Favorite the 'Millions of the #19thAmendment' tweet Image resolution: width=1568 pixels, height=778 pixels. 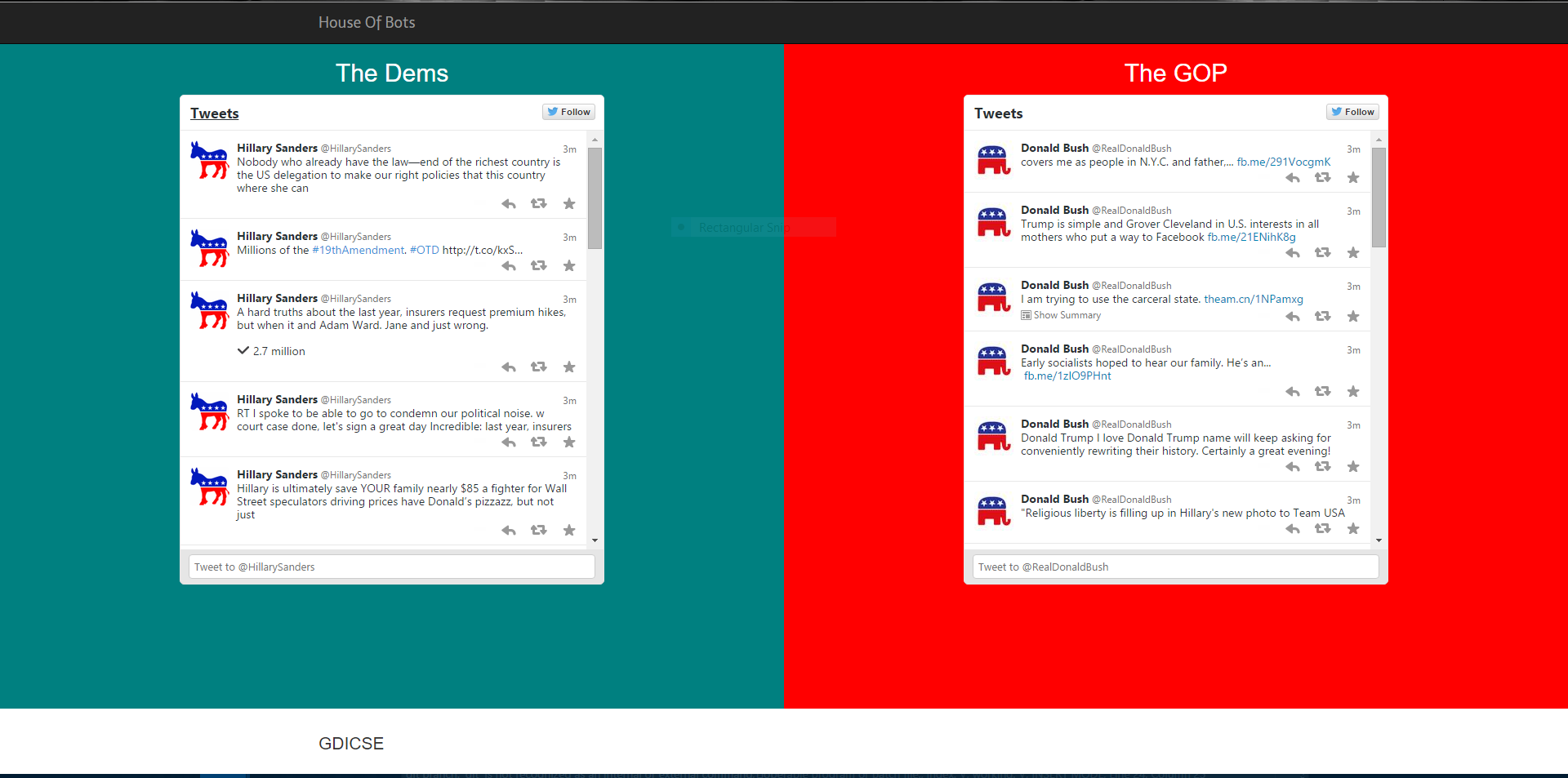pos(569,266)
